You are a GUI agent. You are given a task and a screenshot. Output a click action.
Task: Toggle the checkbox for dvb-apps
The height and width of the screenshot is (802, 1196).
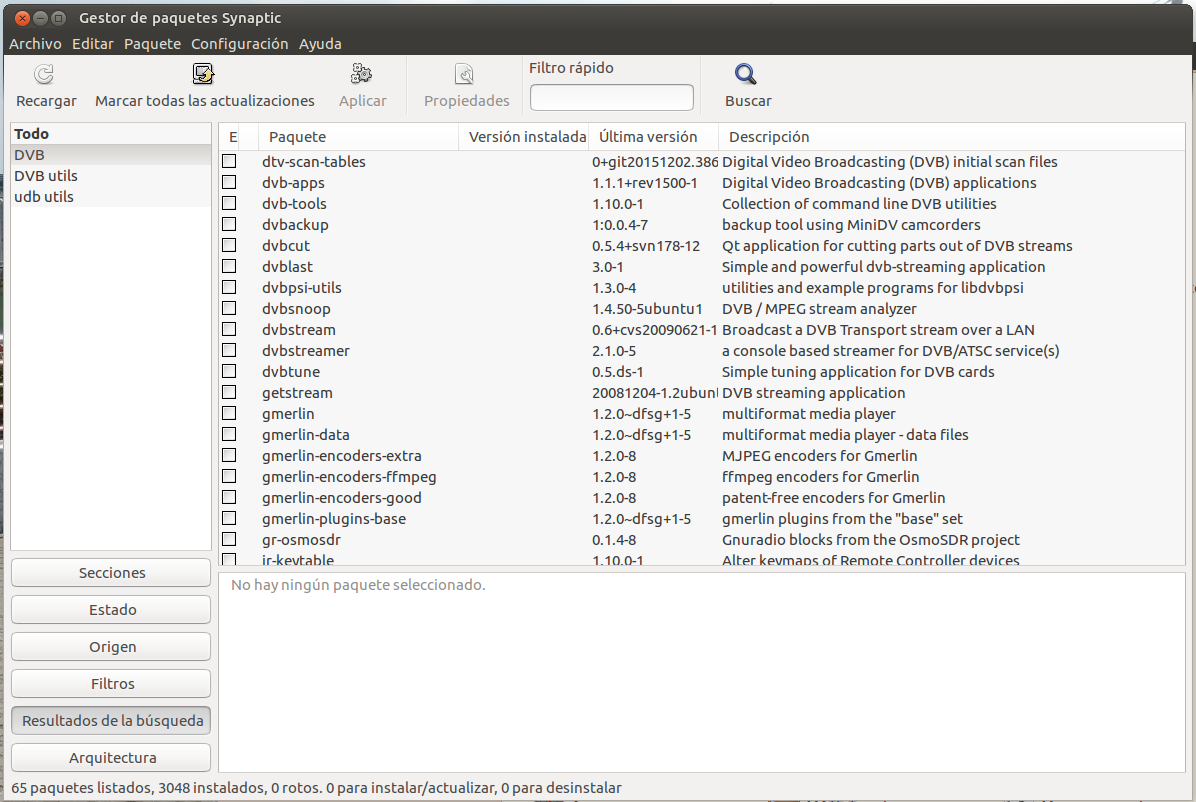pyautogui.click(x=229, y=182)
